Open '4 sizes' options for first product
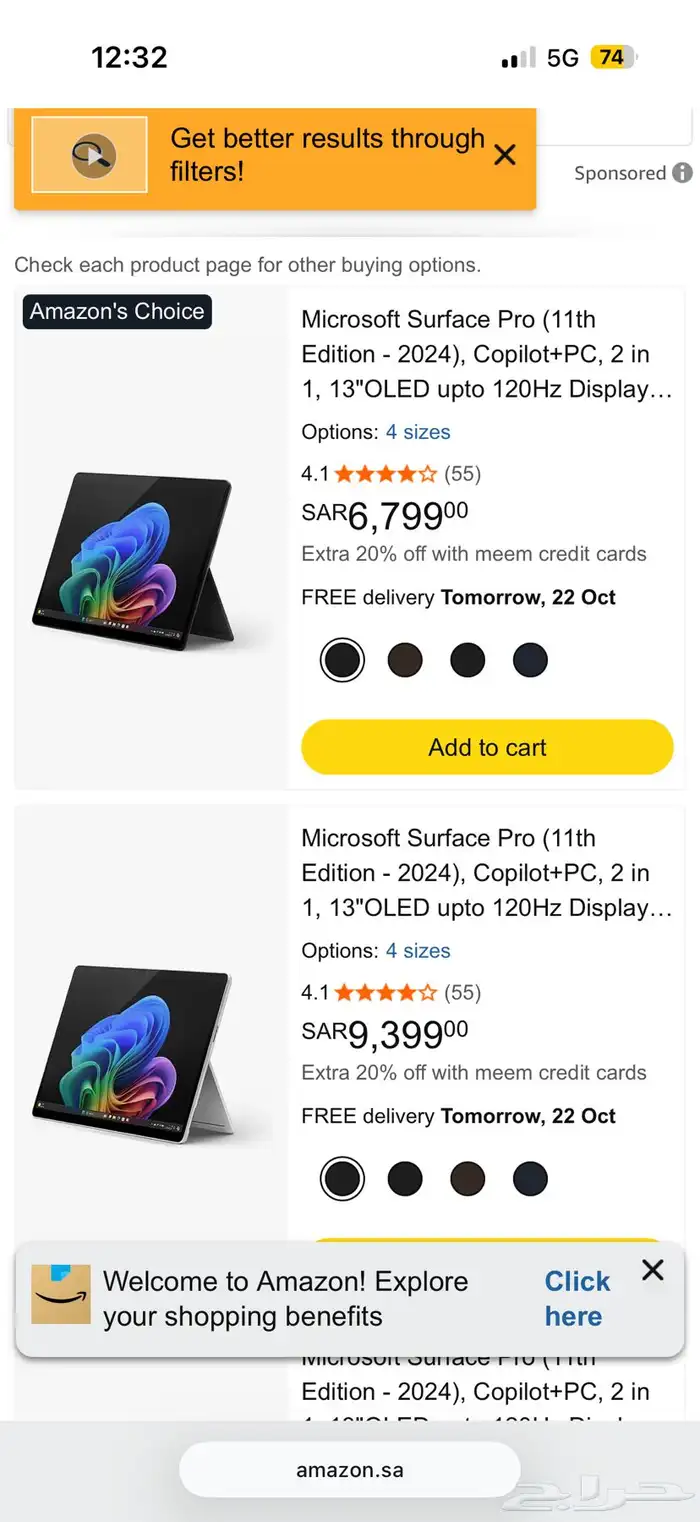 pyautogui.click(x=418, y=432)
